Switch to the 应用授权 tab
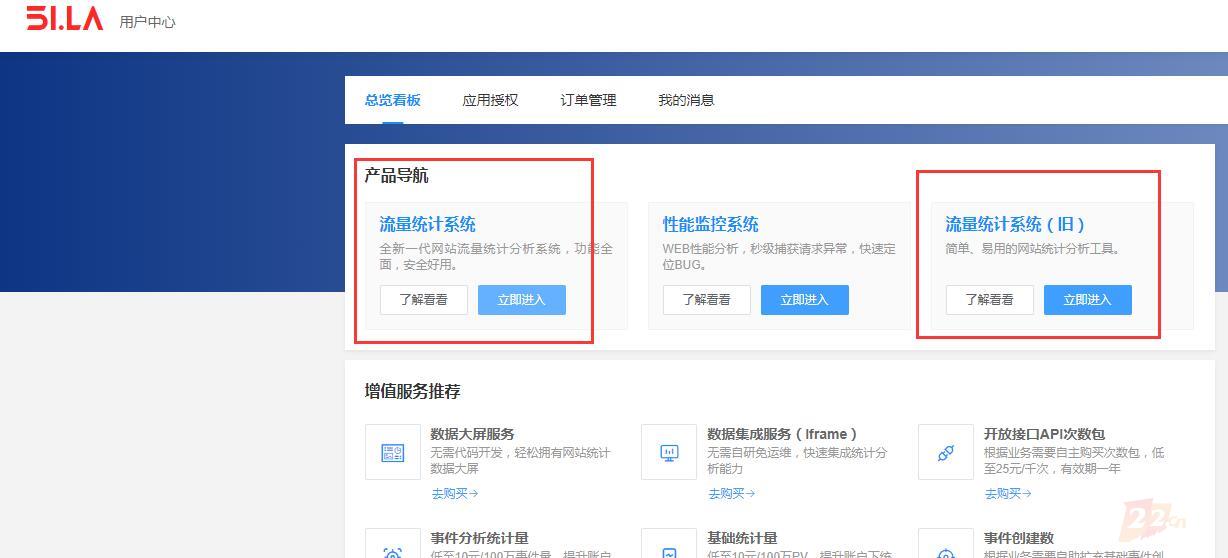Viewport: 1228px width, 558px height. (x=490, y=100)
